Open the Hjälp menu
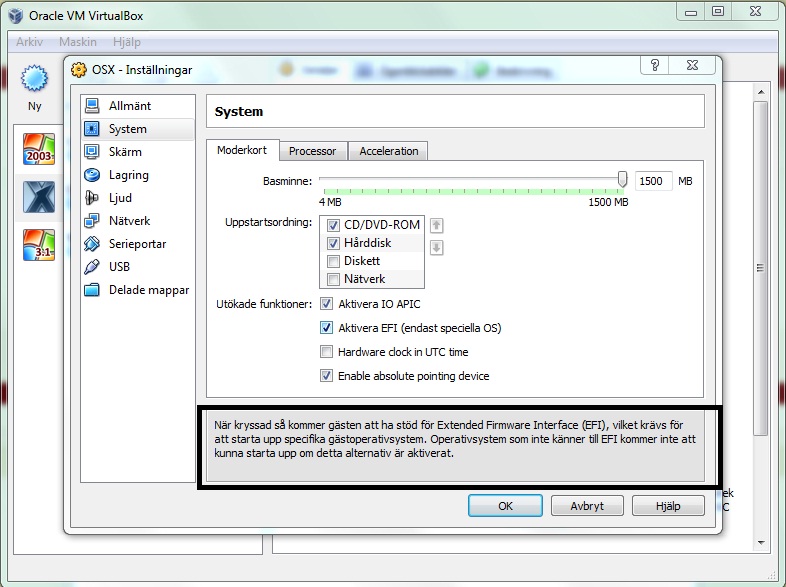The height and width of the screenshot is (587, 786). 127,42
